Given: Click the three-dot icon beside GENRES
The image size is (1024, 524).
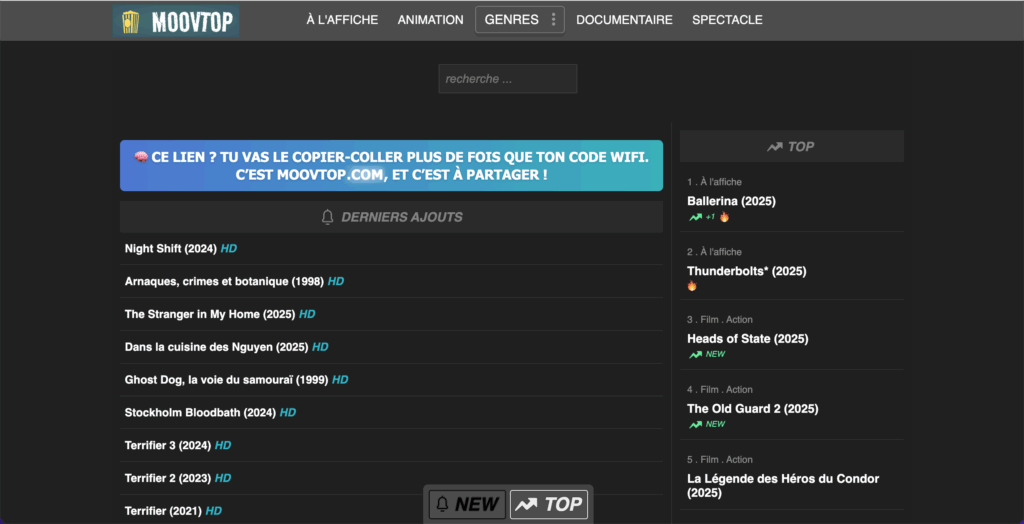Looking at the screenshot, I should tap(553, 20).
